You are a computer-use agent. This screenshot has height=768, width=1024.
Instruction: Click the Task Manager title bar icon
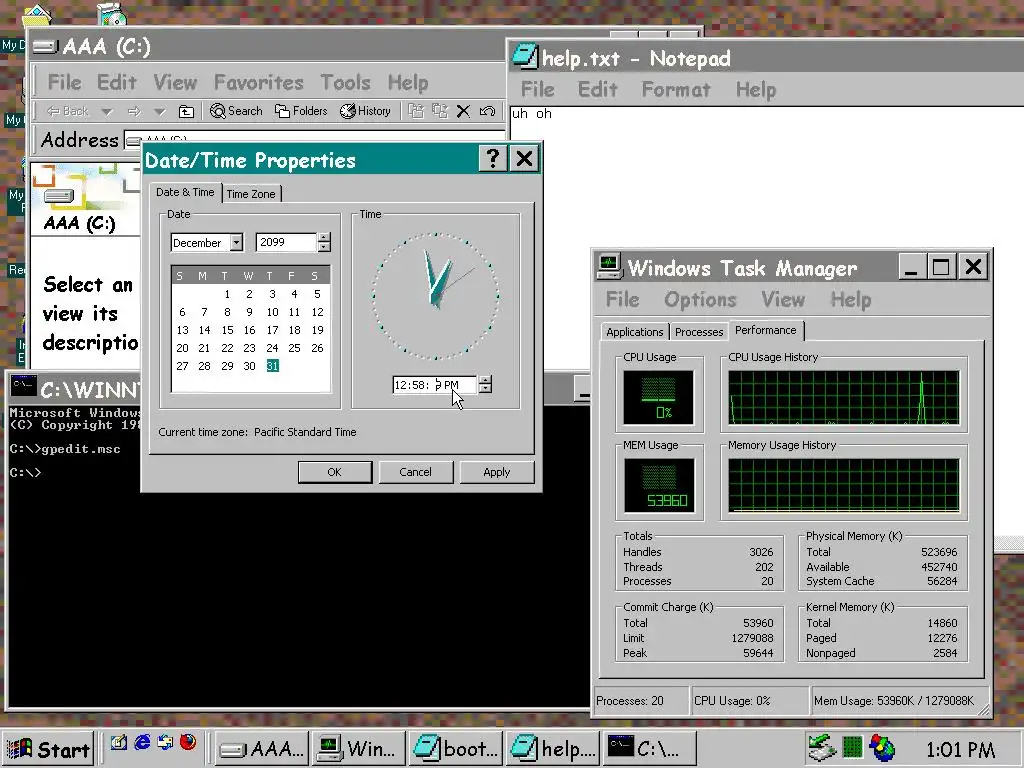pos(609,266)
